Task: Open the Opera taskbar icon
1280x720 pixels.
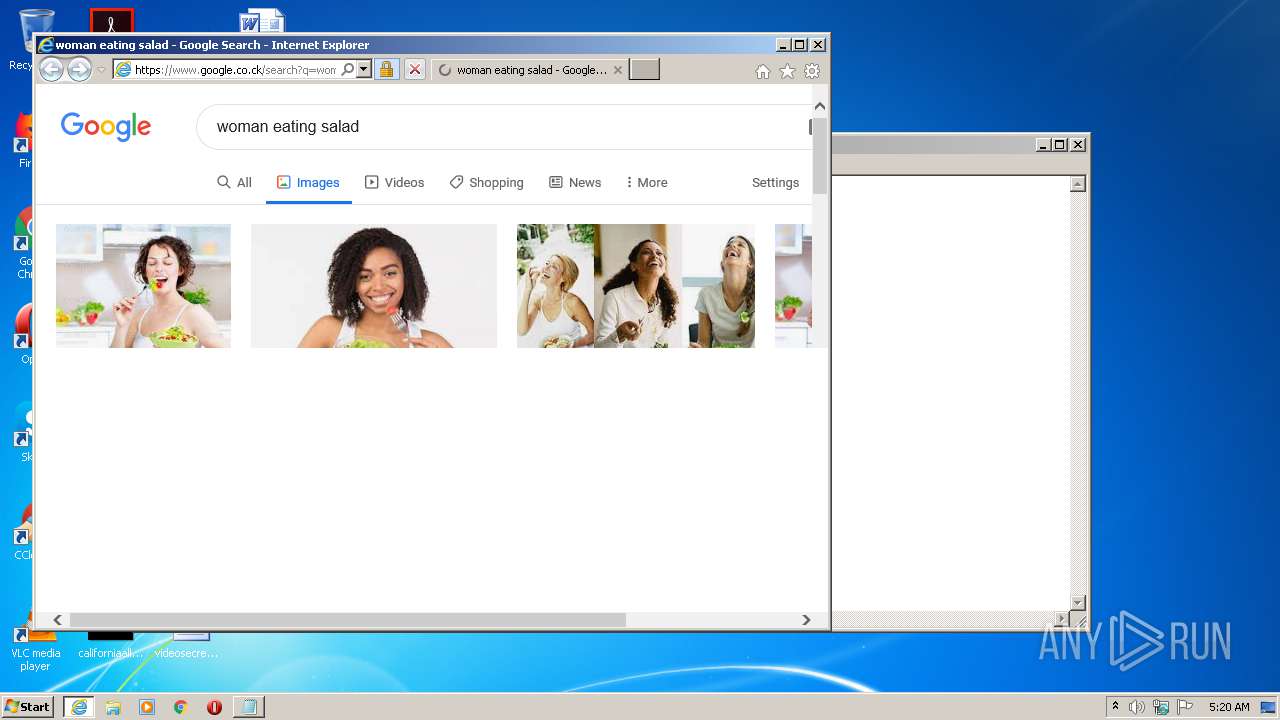Action: click(x=214, y=707)
